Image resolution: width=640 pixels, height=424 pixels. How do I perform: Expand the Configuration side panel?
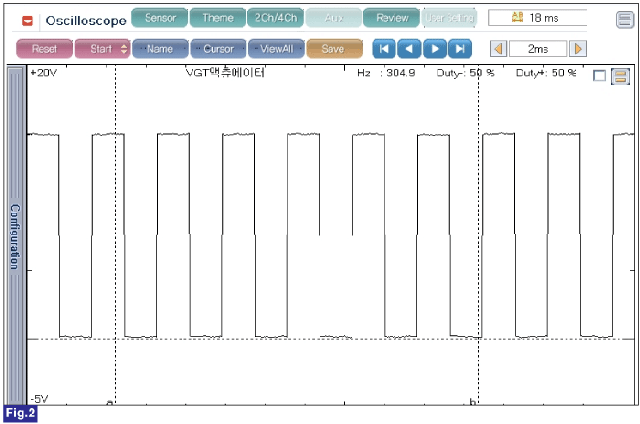click(x=15, y=236)
